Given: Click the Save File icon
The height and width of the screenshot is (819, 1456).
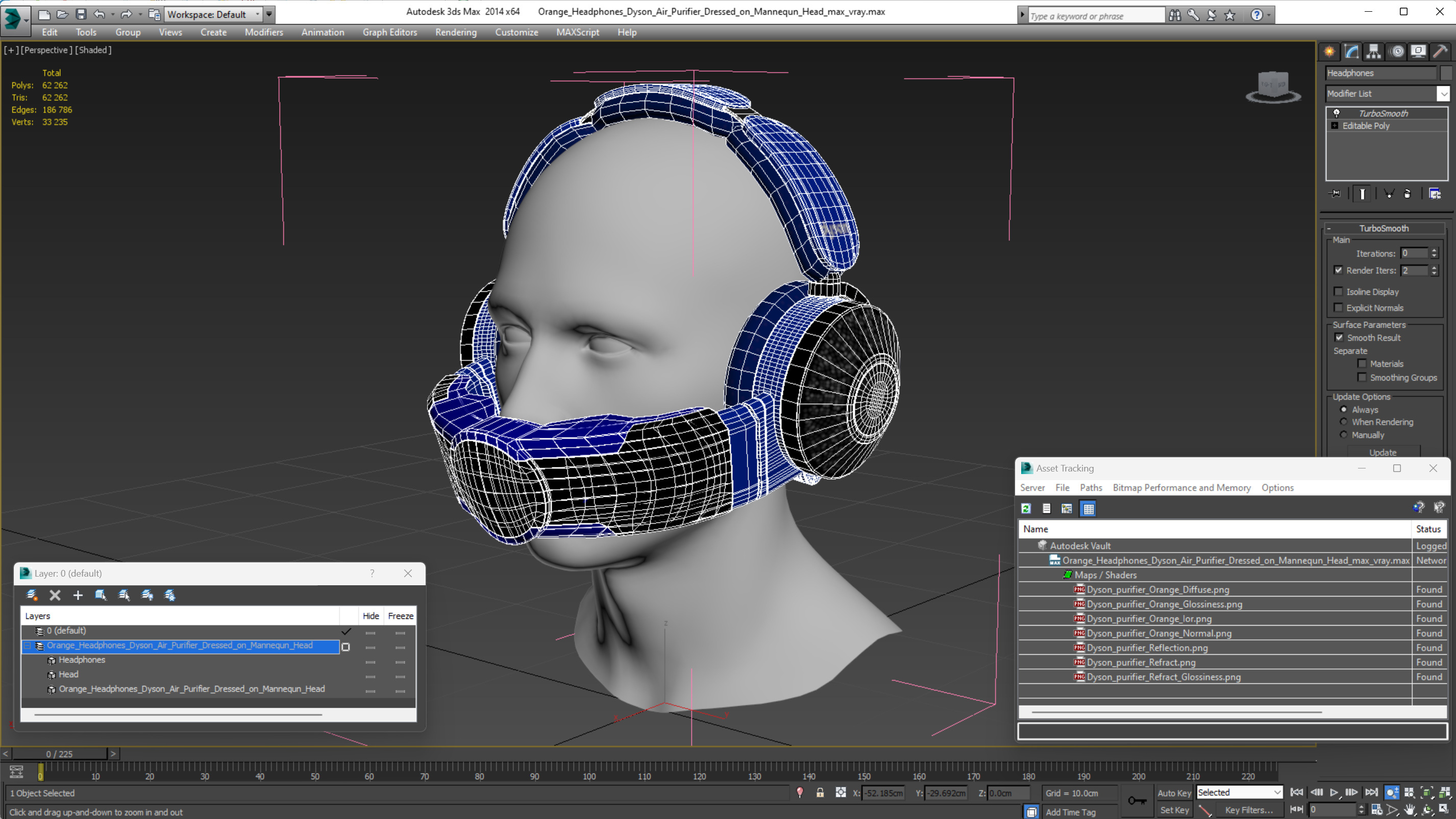Looking at the screenshot, I should tap(81, 14).
